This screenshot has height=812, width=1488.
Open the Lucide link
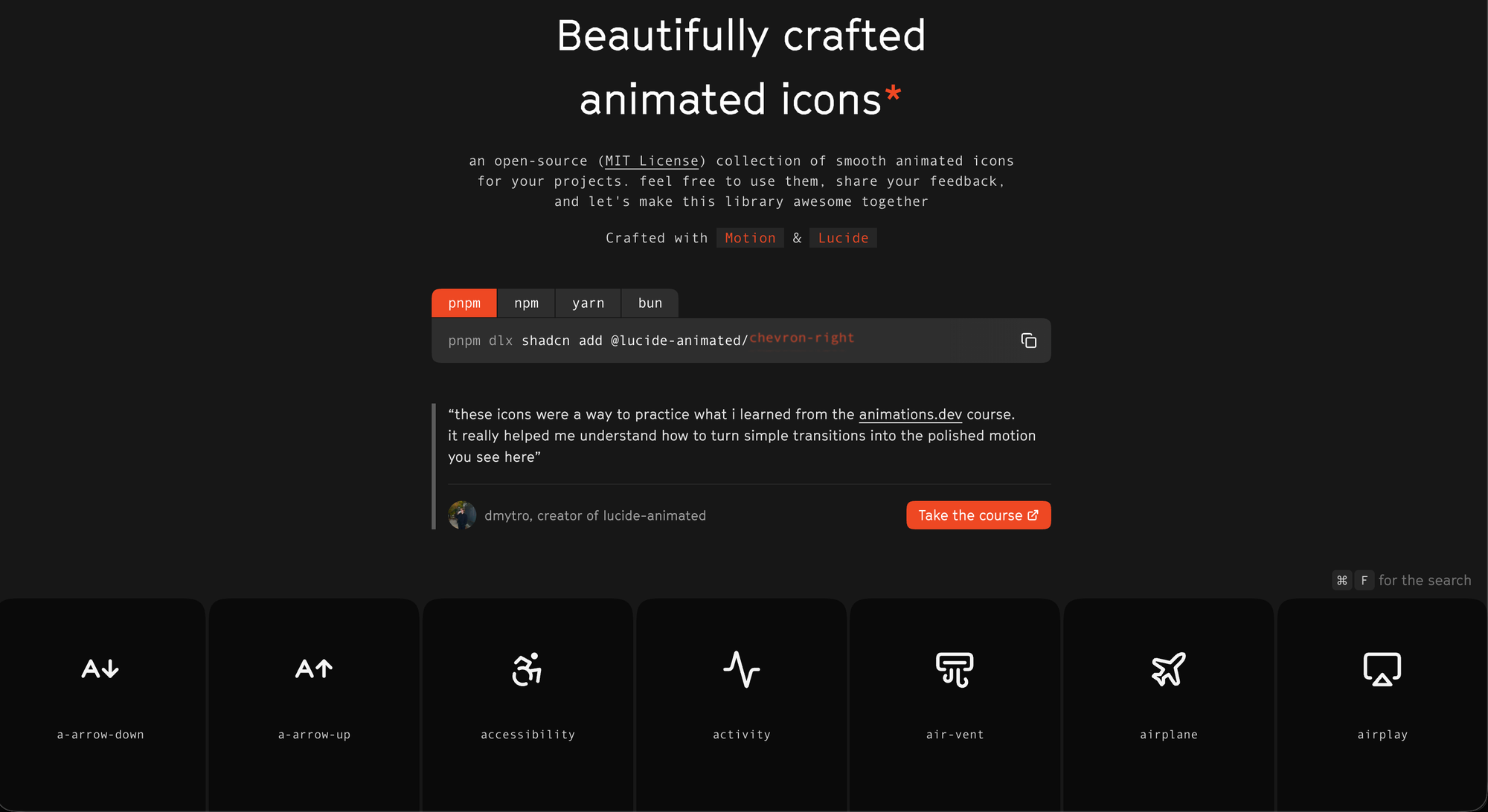[842, 237]
